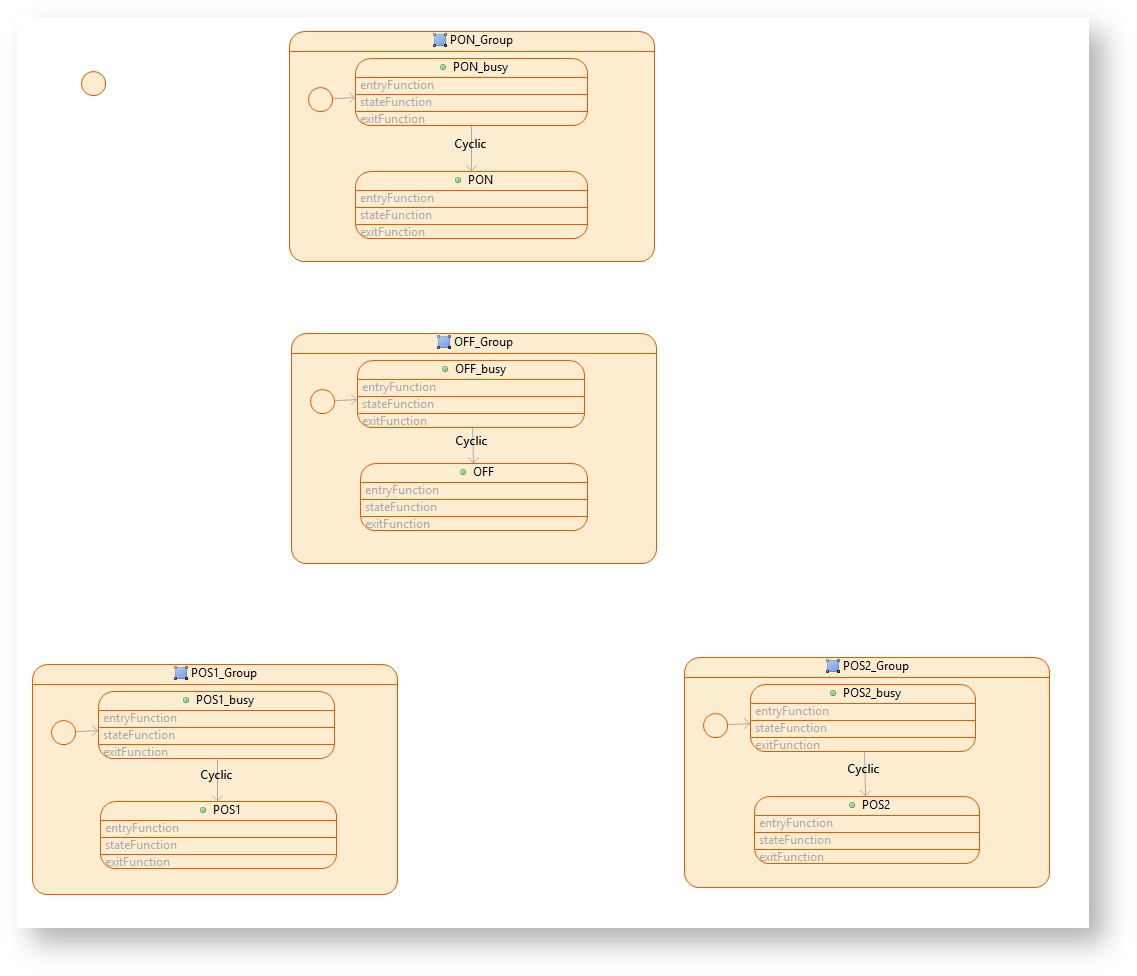
Task: Select the OFF_busy state title
Action: point(480,369)
